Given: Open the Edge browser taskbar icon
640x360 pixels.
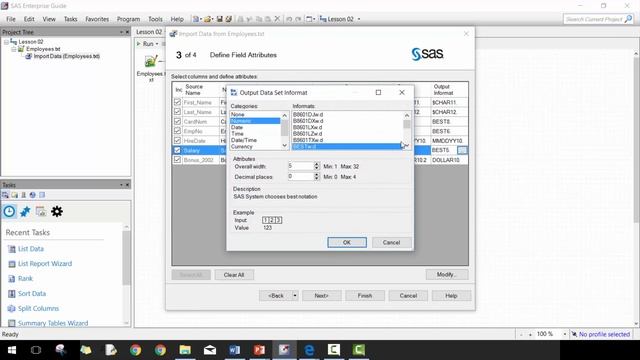Looking at the screenshot, I should (309, 350).
